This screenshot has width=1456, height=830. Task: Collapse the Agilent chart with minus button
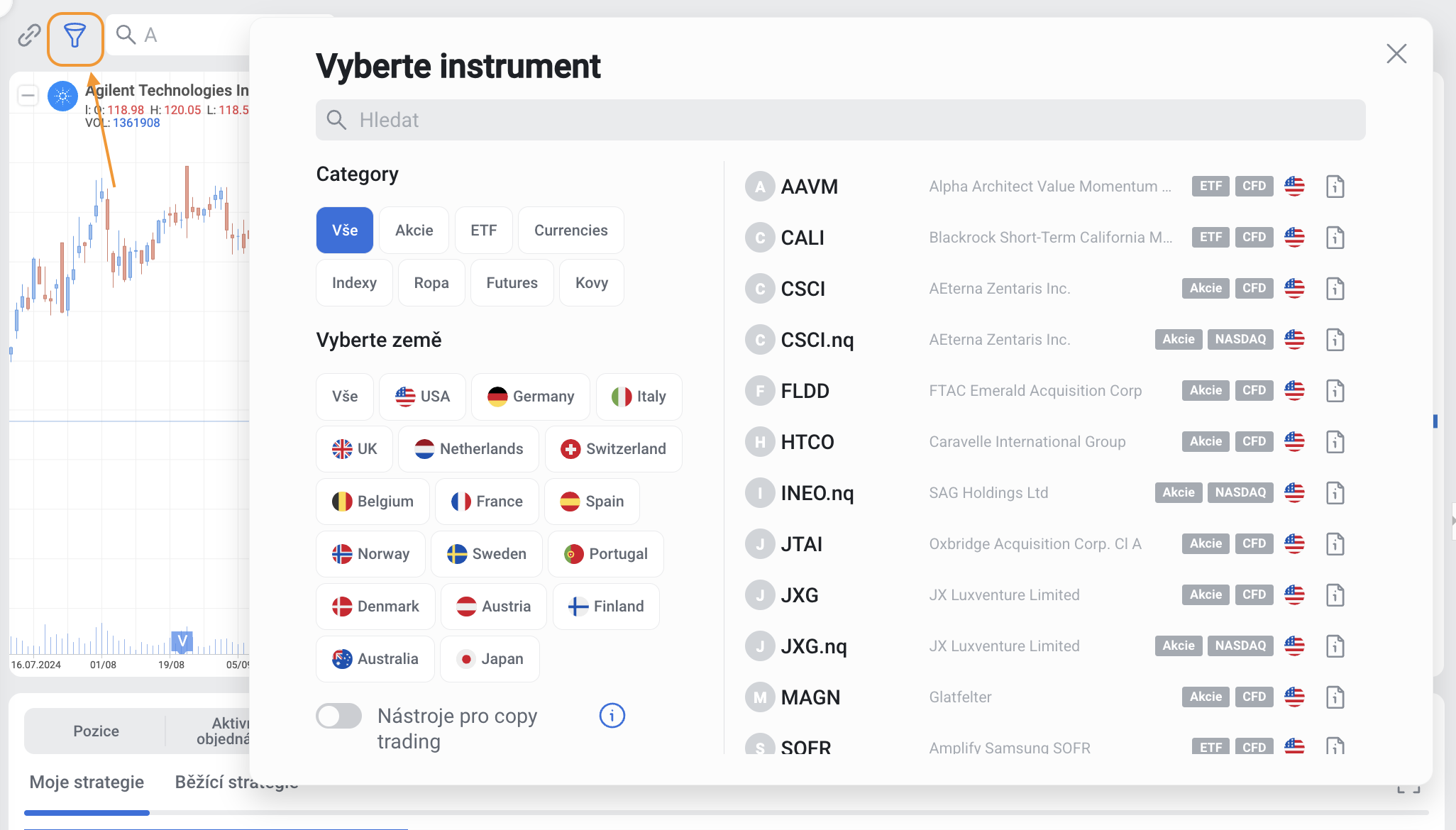(28, 95)
